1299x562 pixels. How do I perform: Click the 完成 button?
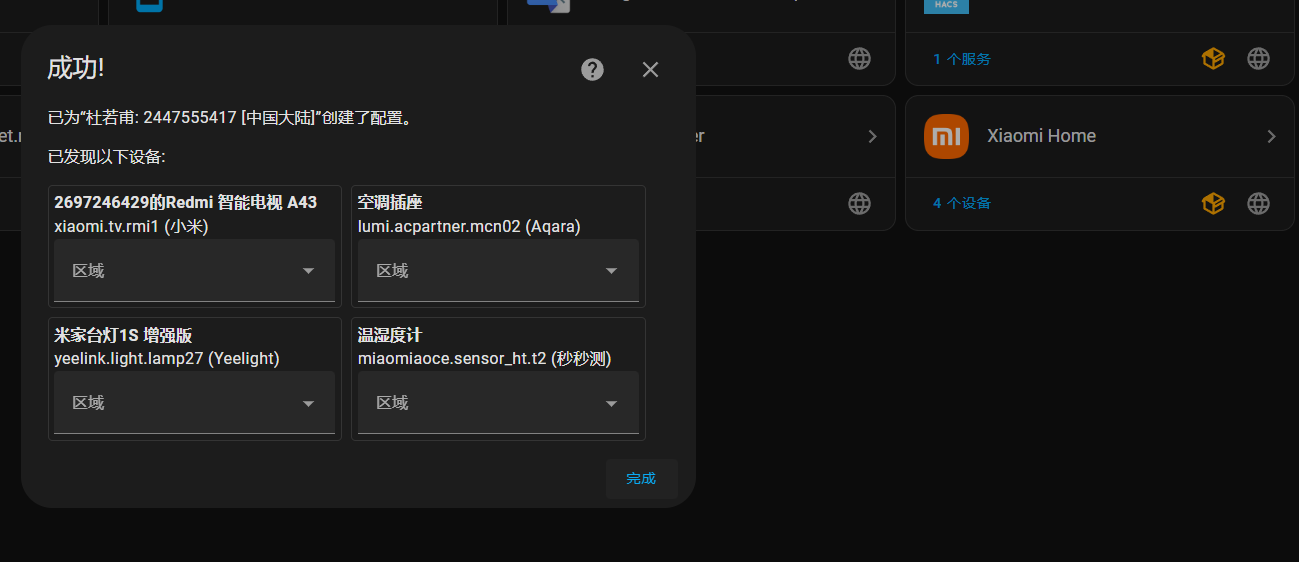click(x=641, y=478)
